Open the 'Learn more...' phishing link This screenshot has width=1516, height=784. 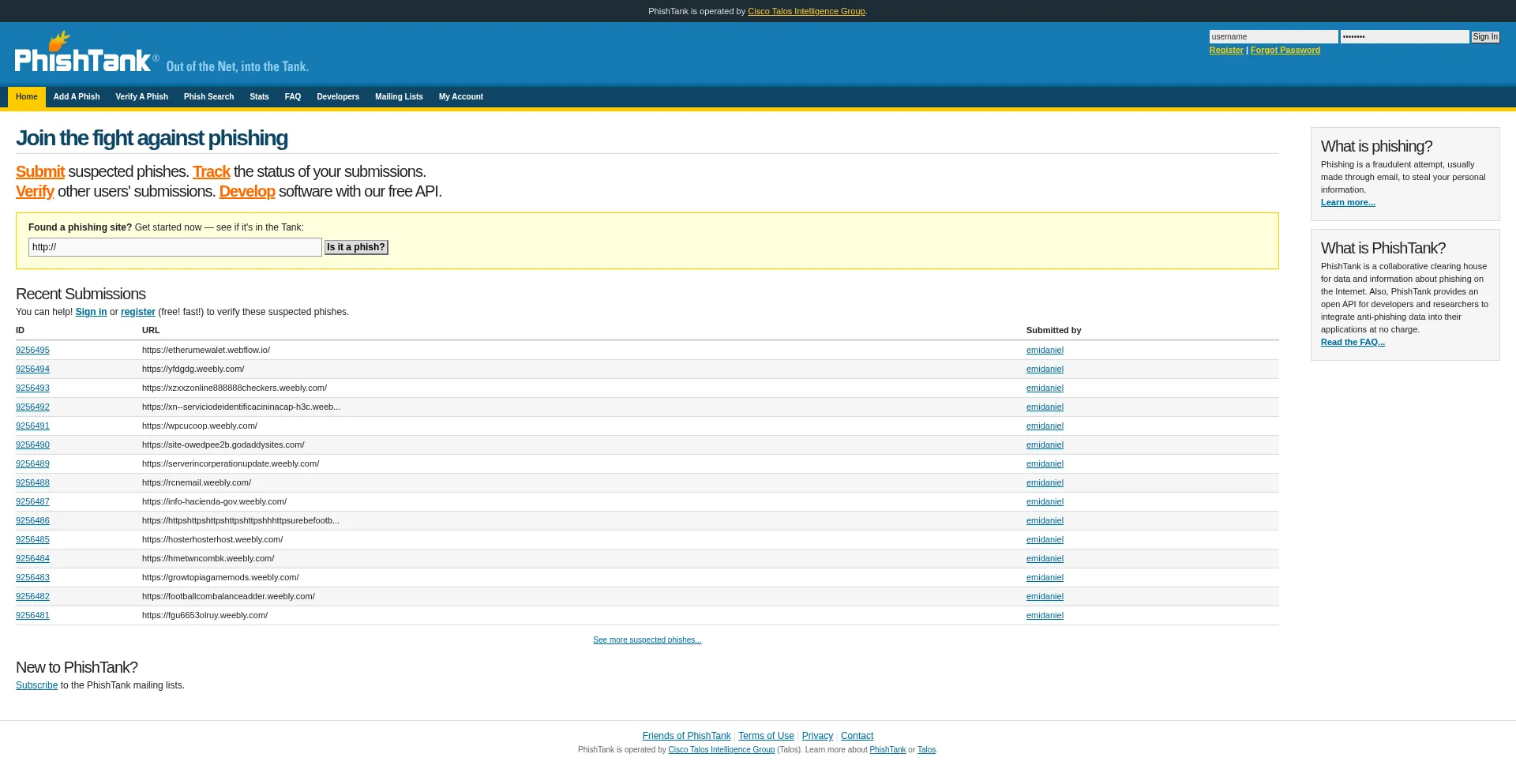(1348, 203)
